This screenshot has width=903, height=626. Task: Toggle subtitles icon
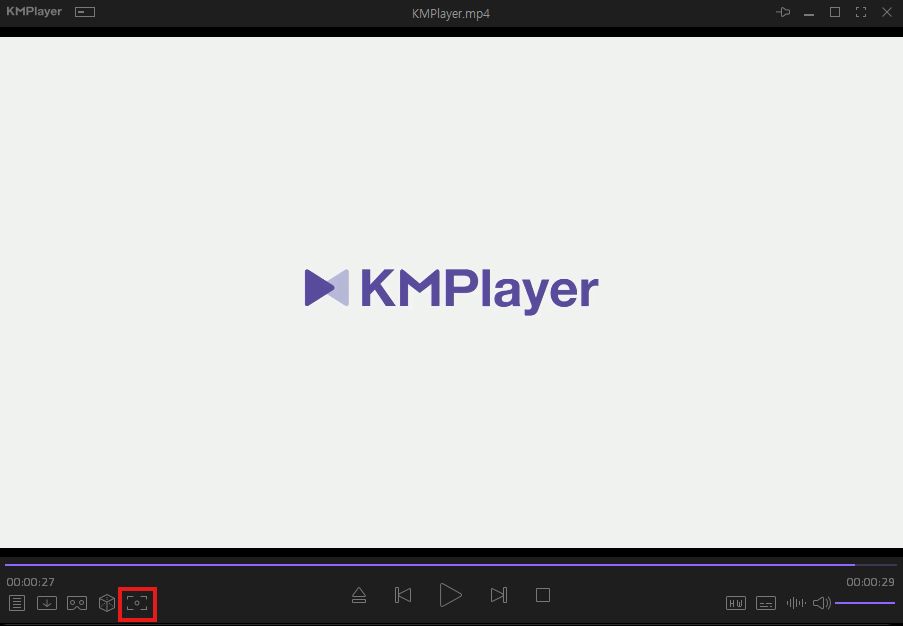click(766, 603)
